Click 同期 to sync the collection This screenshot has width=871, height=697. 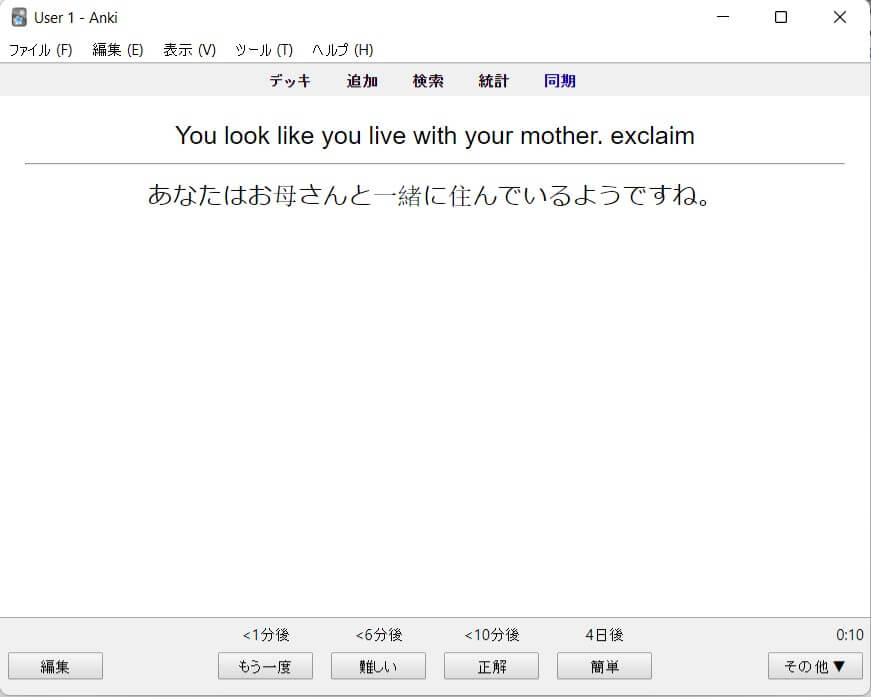coord(559,81)
